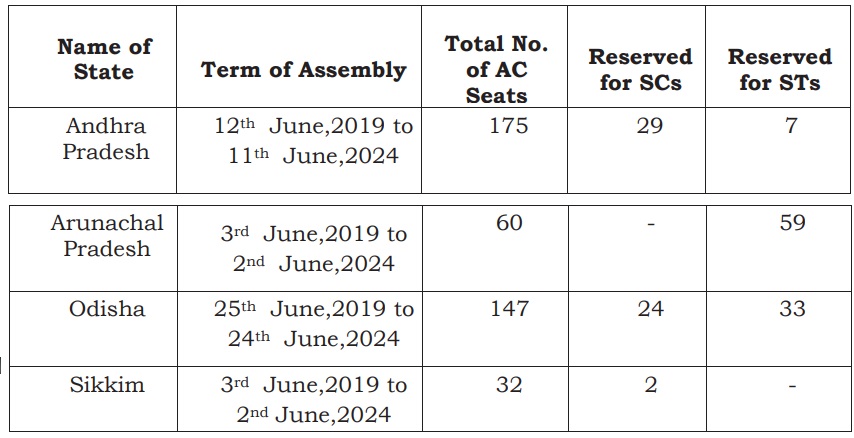Image resolution: width=854 pixels, height=438 pixels.
Task: Select the Arunachal Pradesh state name cell
Action: (106, 235)
